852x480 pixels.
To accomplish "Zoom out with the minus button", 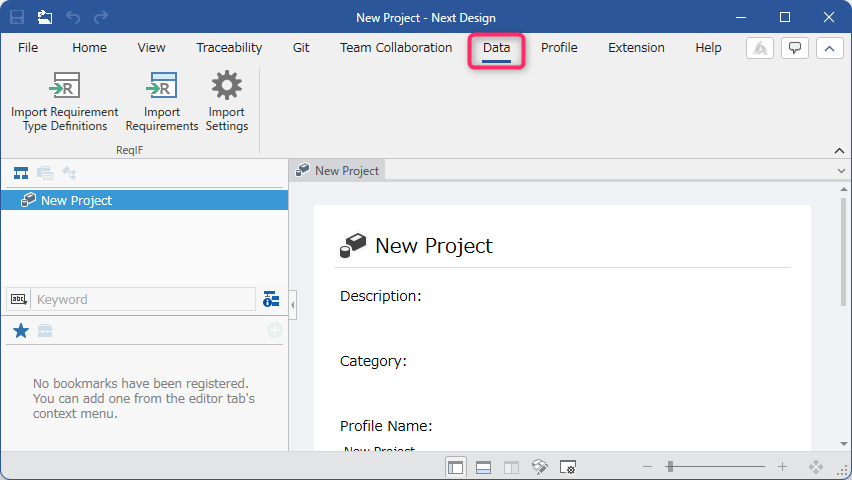I will pos(647,466).
